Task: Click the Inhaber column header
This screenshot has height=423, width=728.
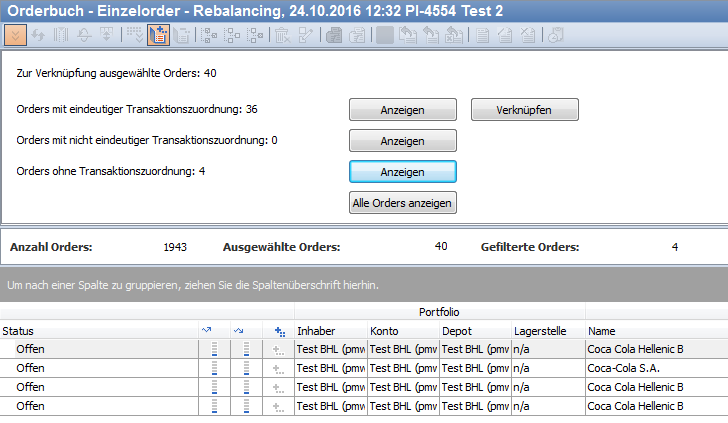Action: (x=330, y=331)
